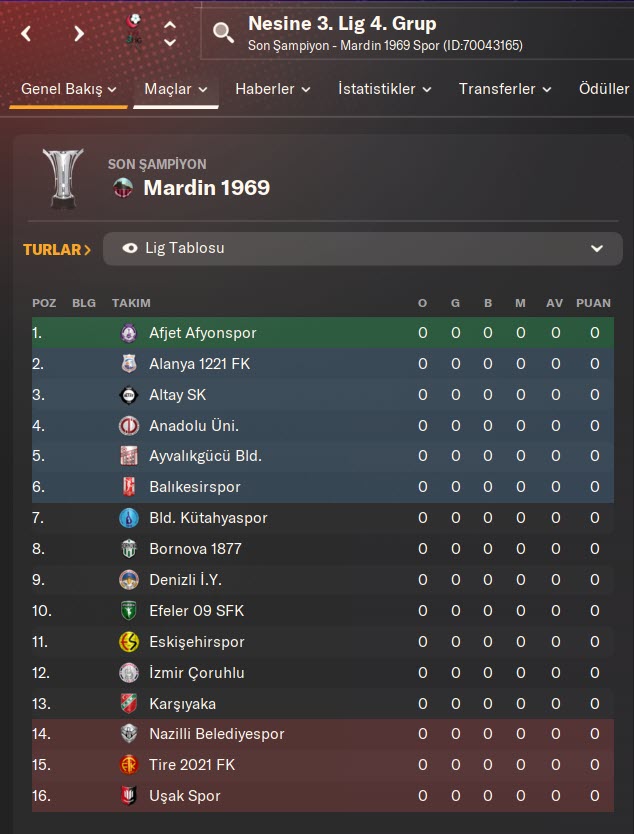Go forward with the right arrow

[79, 33]
